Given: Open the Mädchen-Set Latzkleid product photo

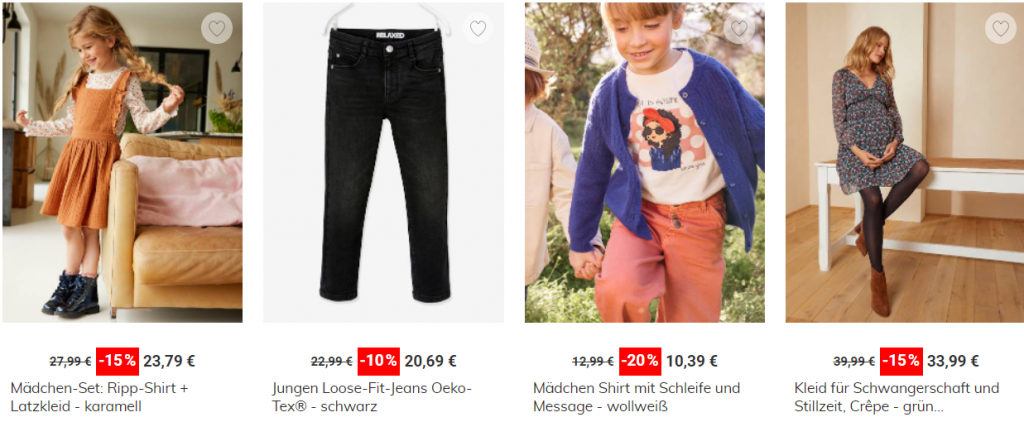Looking at the screenshot, I should (122, 163).
